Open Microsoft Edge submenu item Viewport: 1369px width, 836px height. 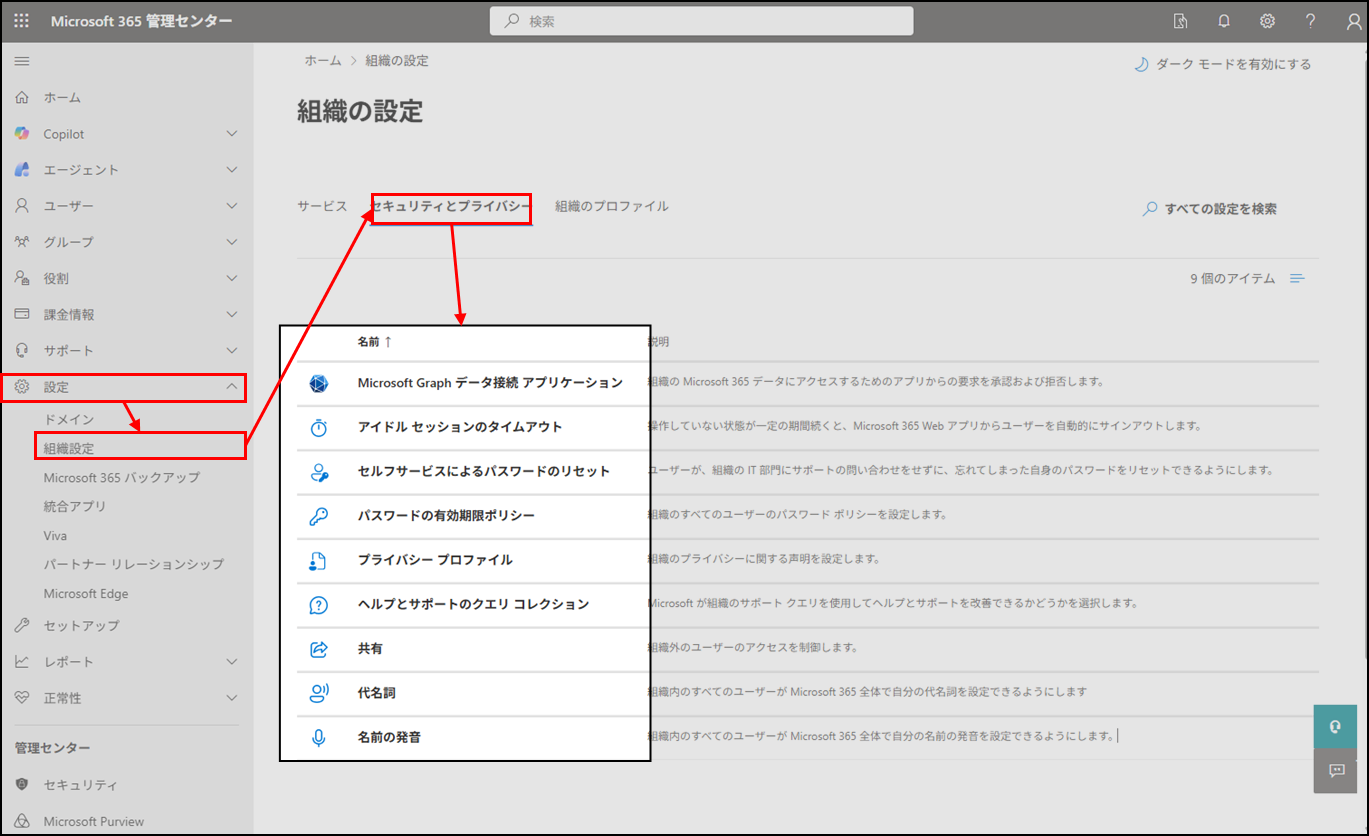pos(86,594)
